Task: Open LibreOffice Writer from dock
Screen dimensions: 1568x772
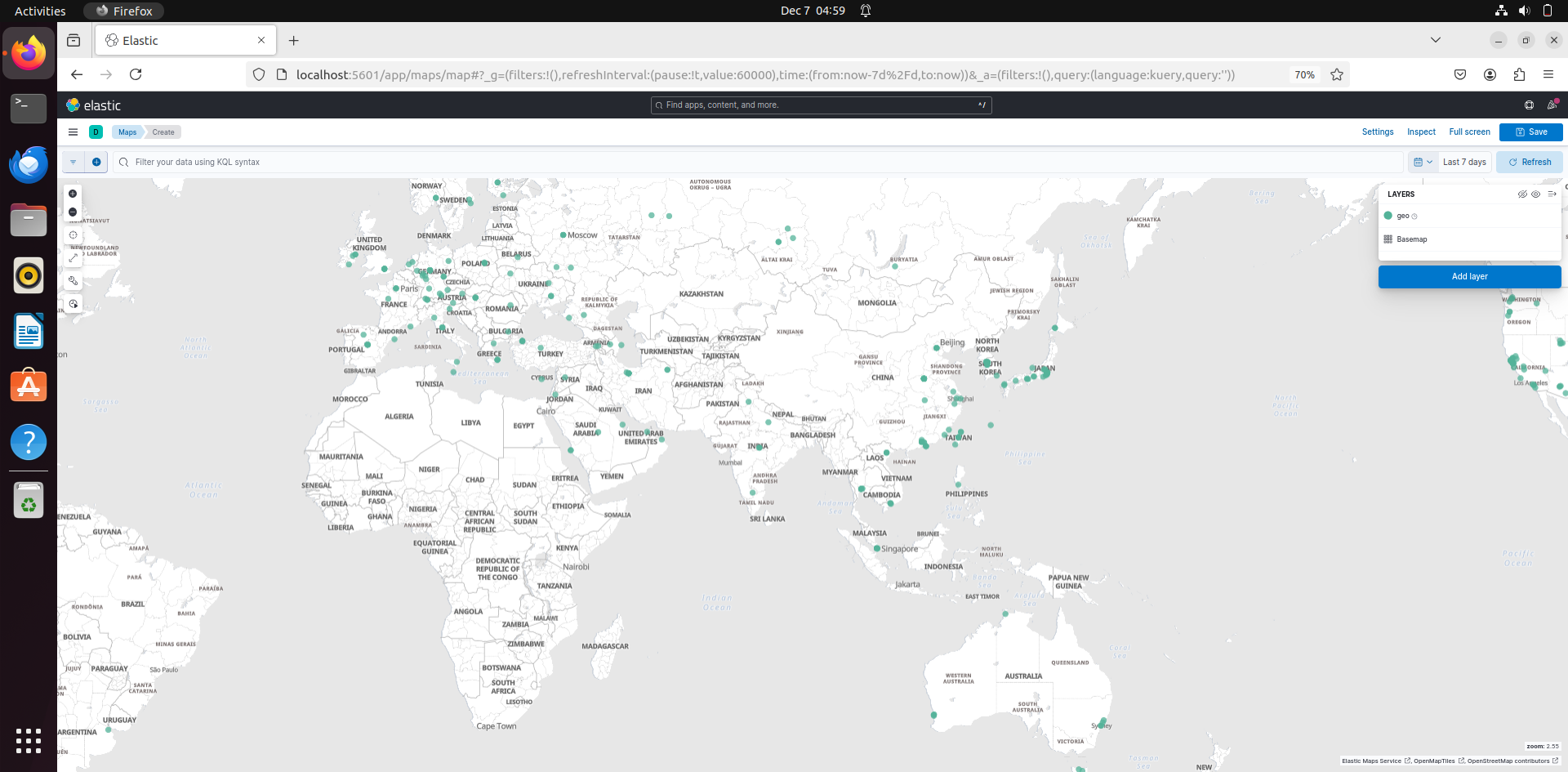Action: tap(29, 331)
